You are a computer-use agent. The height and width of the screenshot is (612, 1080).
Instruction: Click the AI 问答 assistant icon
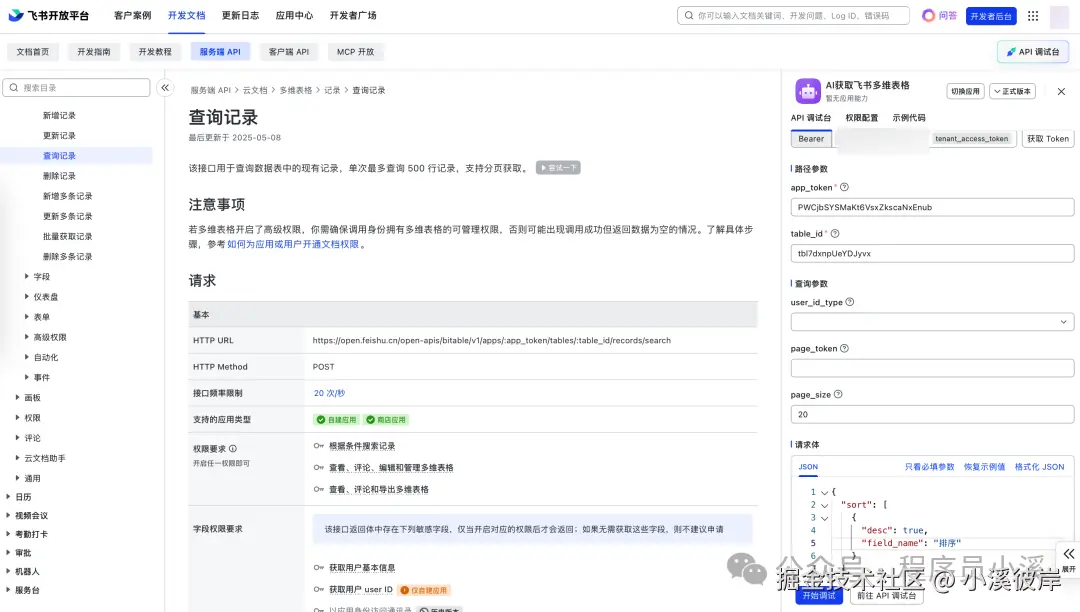939,15
